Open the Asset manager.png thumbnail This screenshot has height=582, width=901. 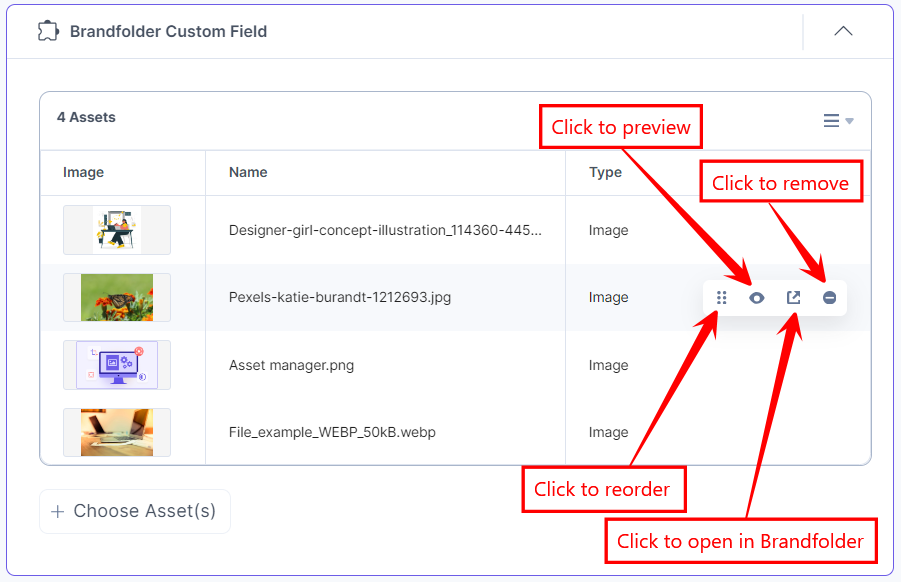(116, 365)
